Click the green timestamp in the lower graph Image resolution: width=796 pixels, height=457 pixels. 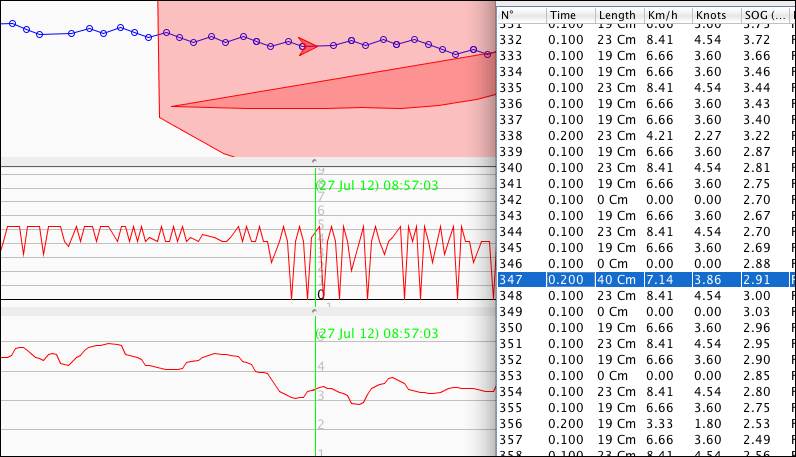click(377, 333)
